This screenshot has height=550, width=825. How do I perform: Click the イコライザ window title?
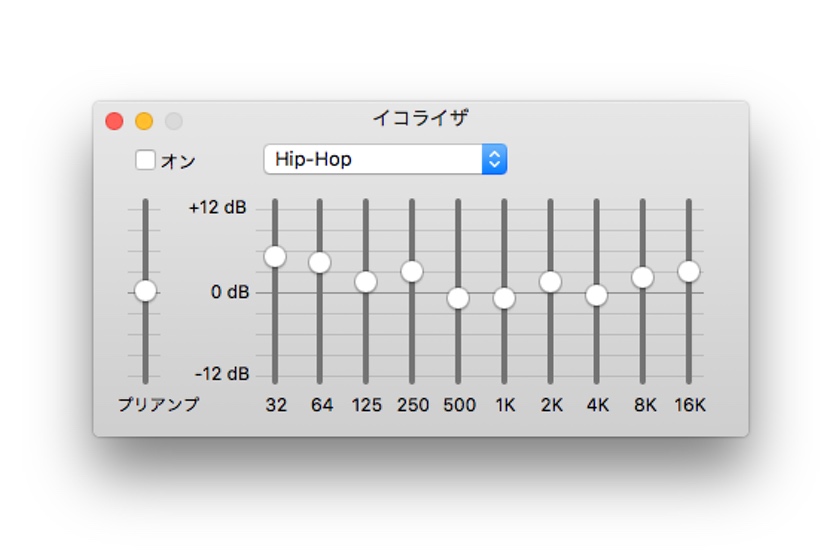click(420, 117)
